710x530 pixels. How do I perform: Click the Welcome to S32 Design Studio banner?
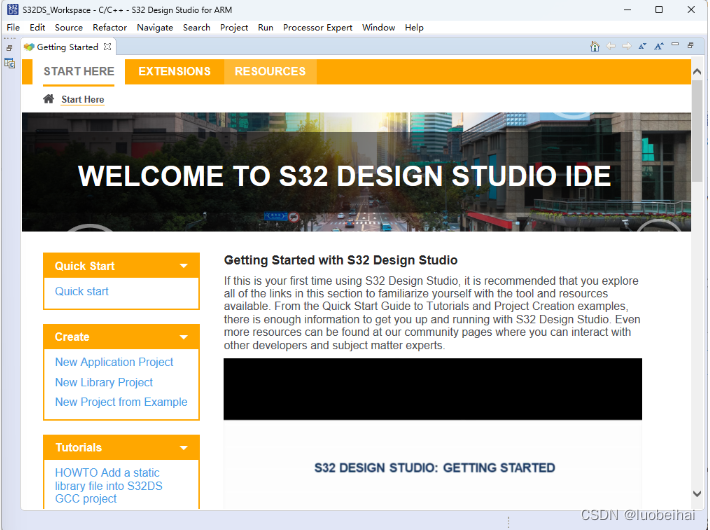click(x=356, y=172)
